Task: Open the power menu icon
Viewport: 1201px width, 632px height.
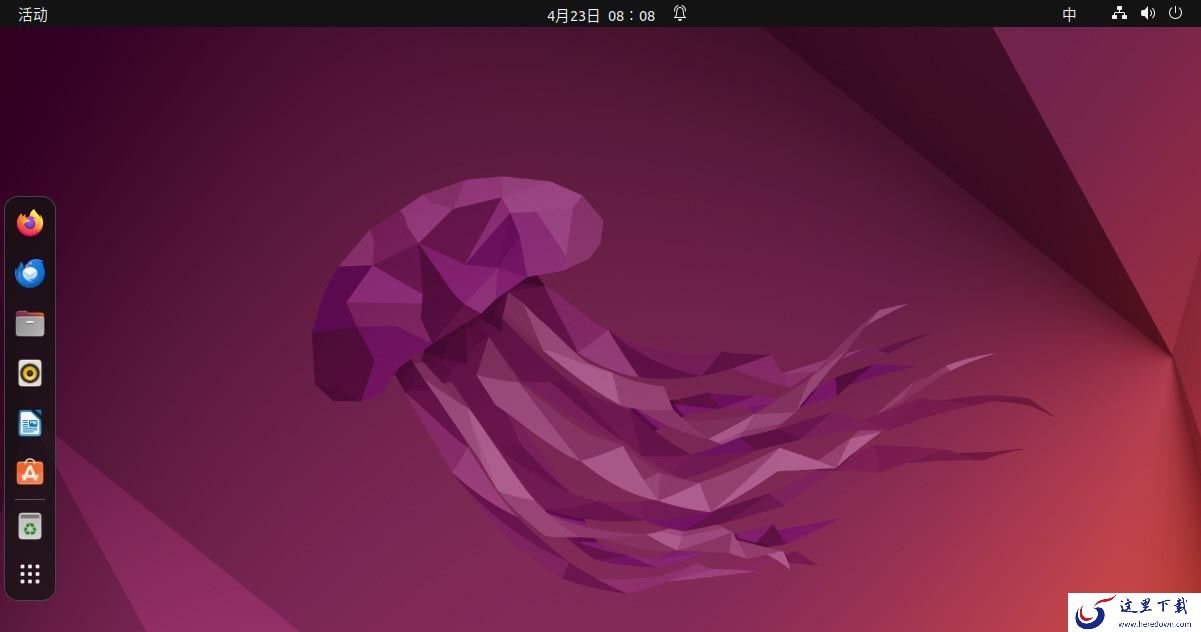Action: click(x=1175, y=14)
